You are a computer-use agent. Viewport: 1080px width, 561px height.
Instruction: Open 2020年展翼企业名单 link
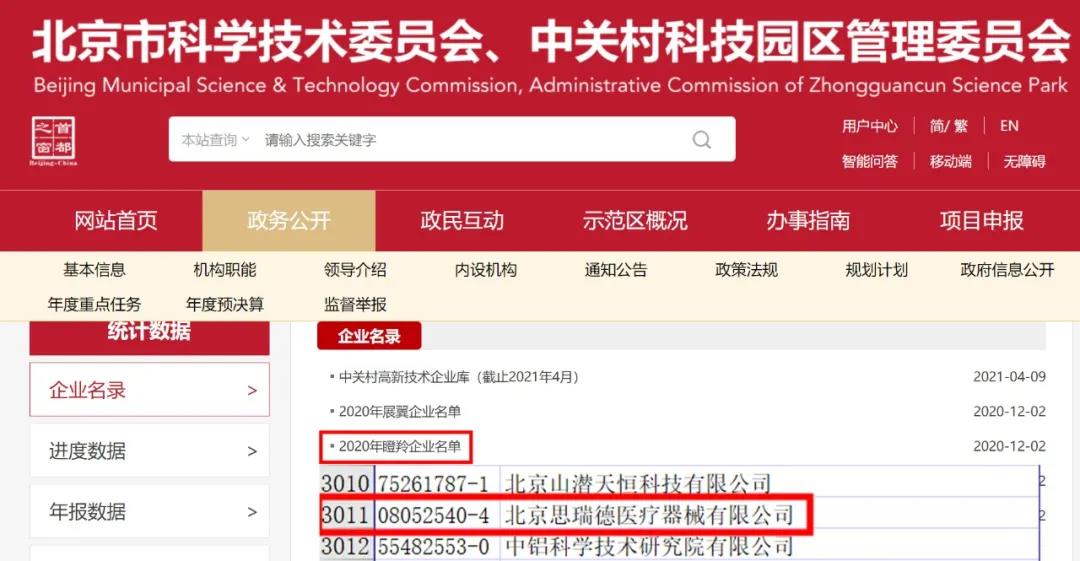399,411
